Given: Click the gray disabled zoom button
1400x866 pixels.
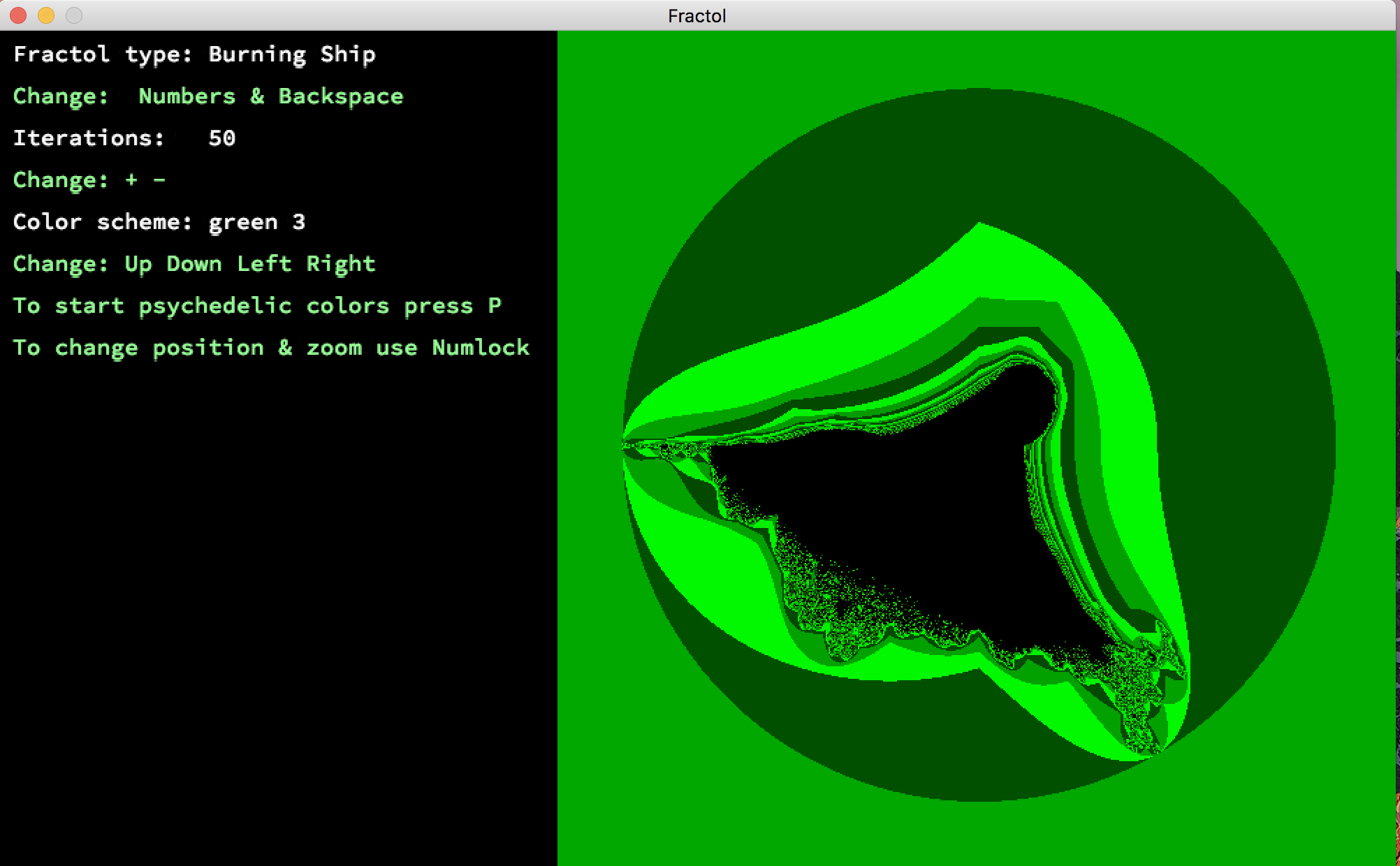Looking at the screenshot, I should click(x=74, y=15).
